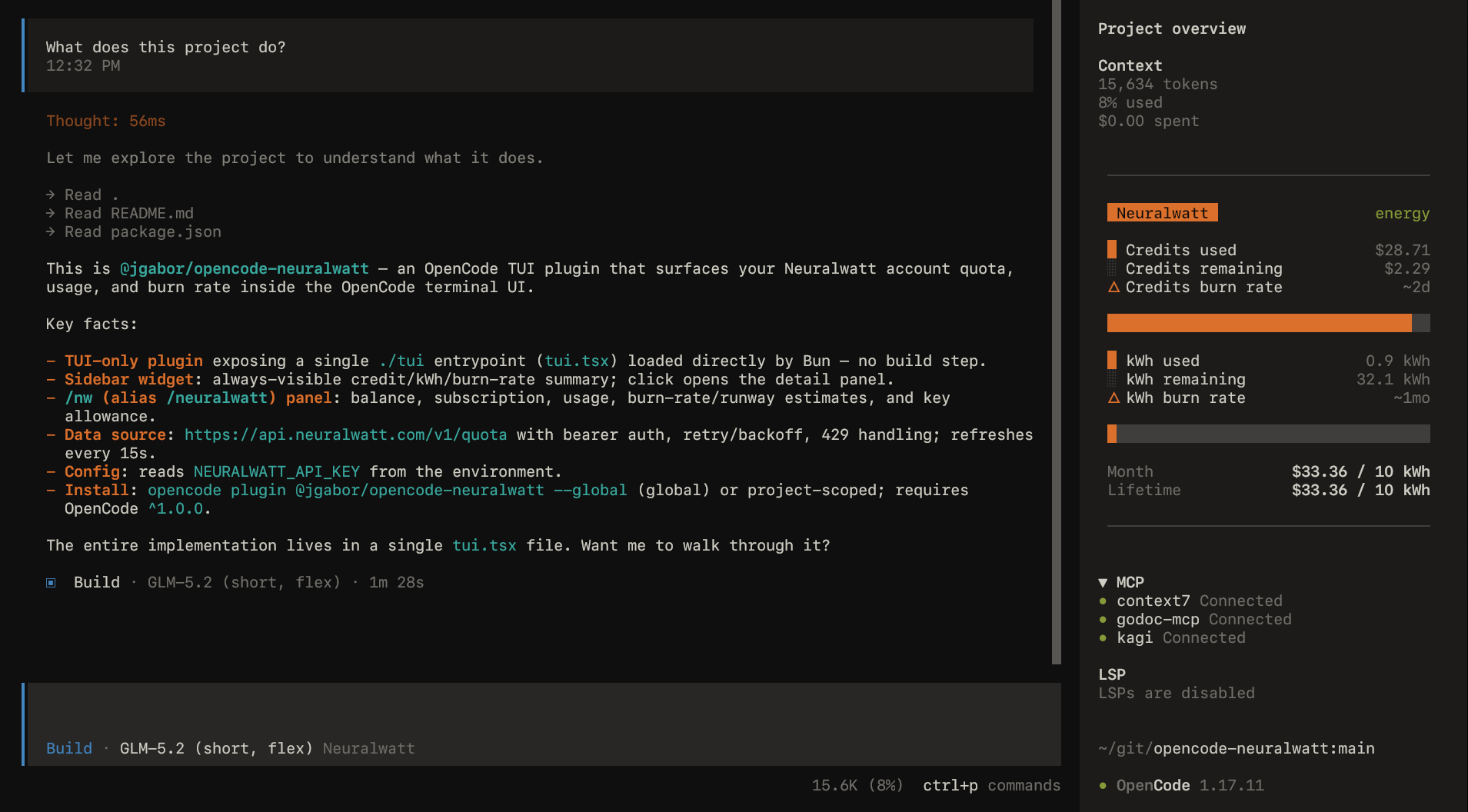This screenshot has width=1468, height=812.
Task: Click the kWh used orange marker
Action: tap(1112, 360)
